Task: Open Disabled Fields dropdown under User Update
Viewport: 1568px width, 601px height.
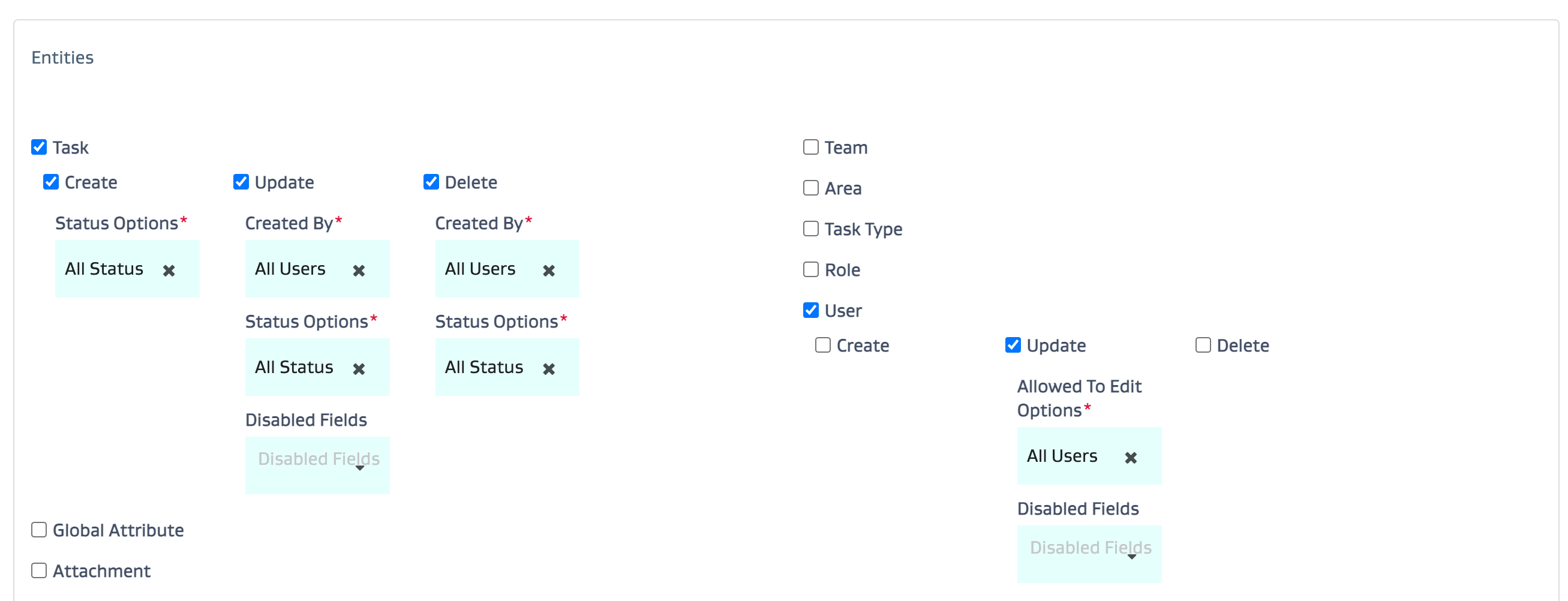Action: click(1088, 554)
